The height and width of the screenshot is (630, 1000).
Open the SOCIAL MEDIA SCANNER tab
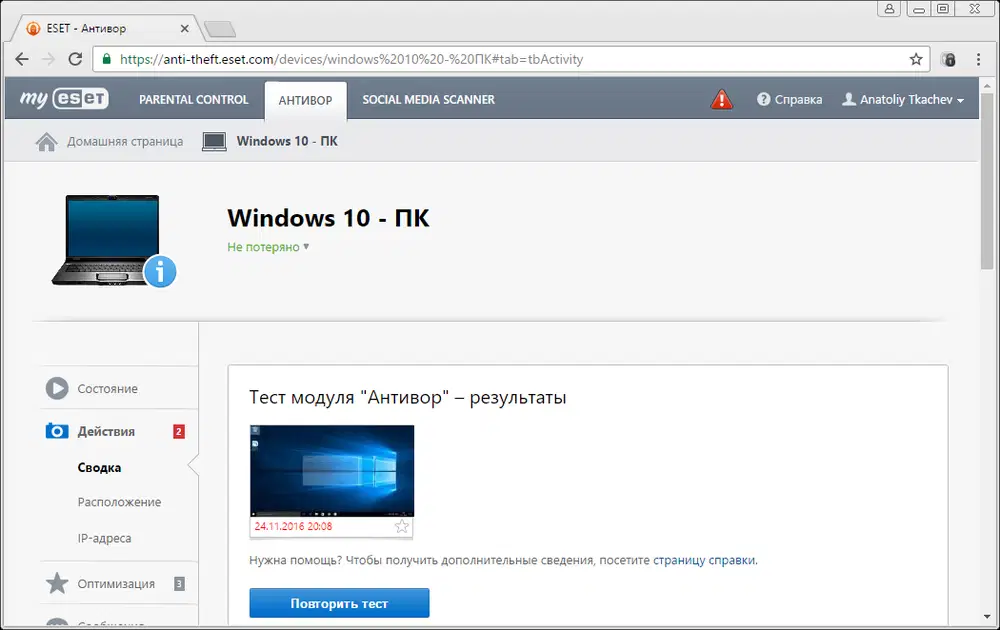coord(428,99)
